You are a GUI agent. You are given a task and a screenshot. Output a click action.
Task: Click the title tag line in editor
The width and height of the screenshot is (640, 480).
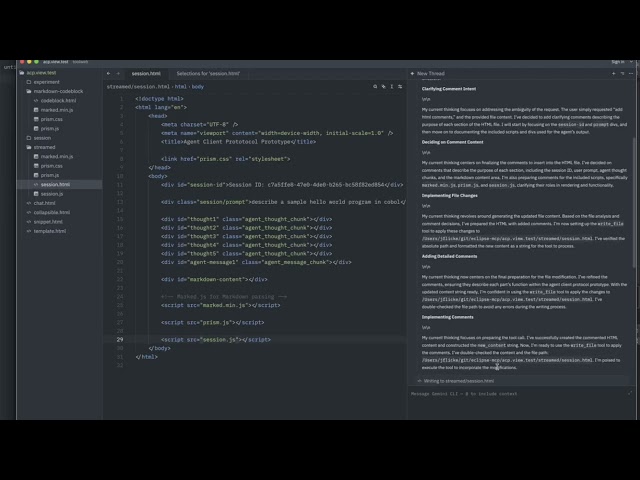coord(238,142)
